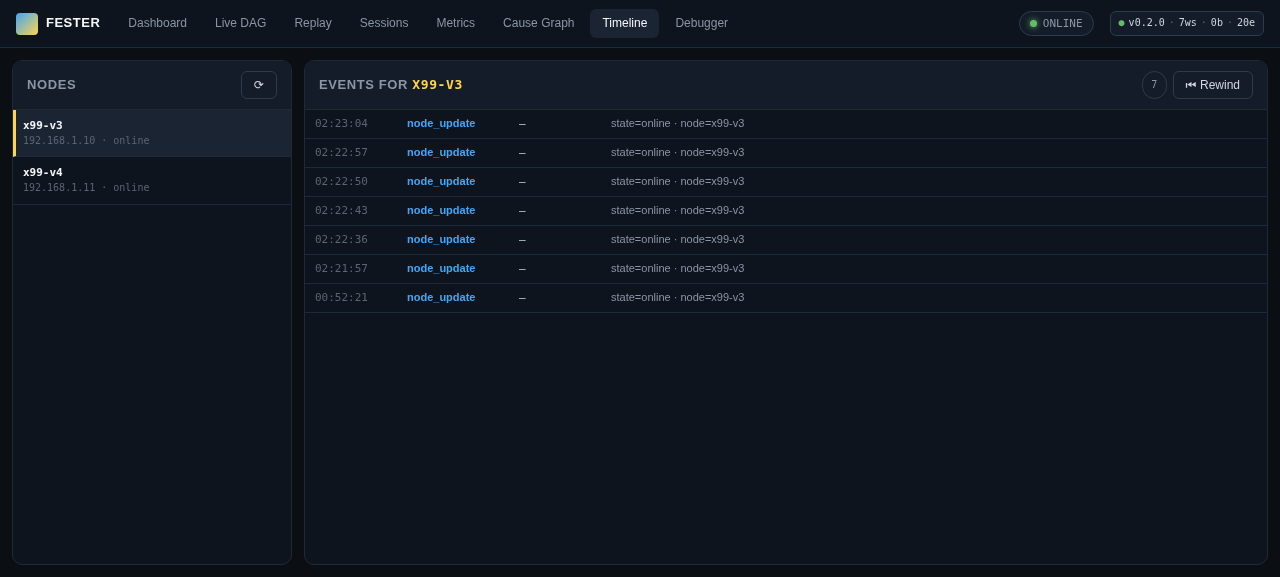Select the 02:22:57 event timestamp
This screenshot has height=577, width=1280.
coord(341,153)
